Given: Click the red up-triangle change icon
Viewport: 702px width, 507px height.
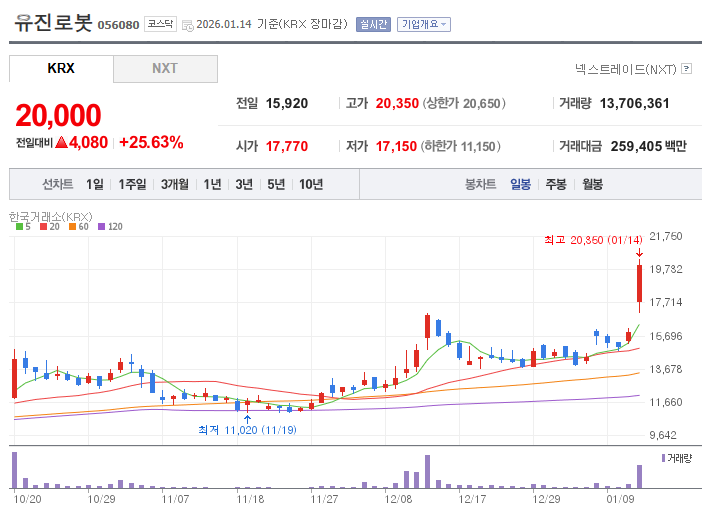Looking at the screenshot, I should 61,142.
